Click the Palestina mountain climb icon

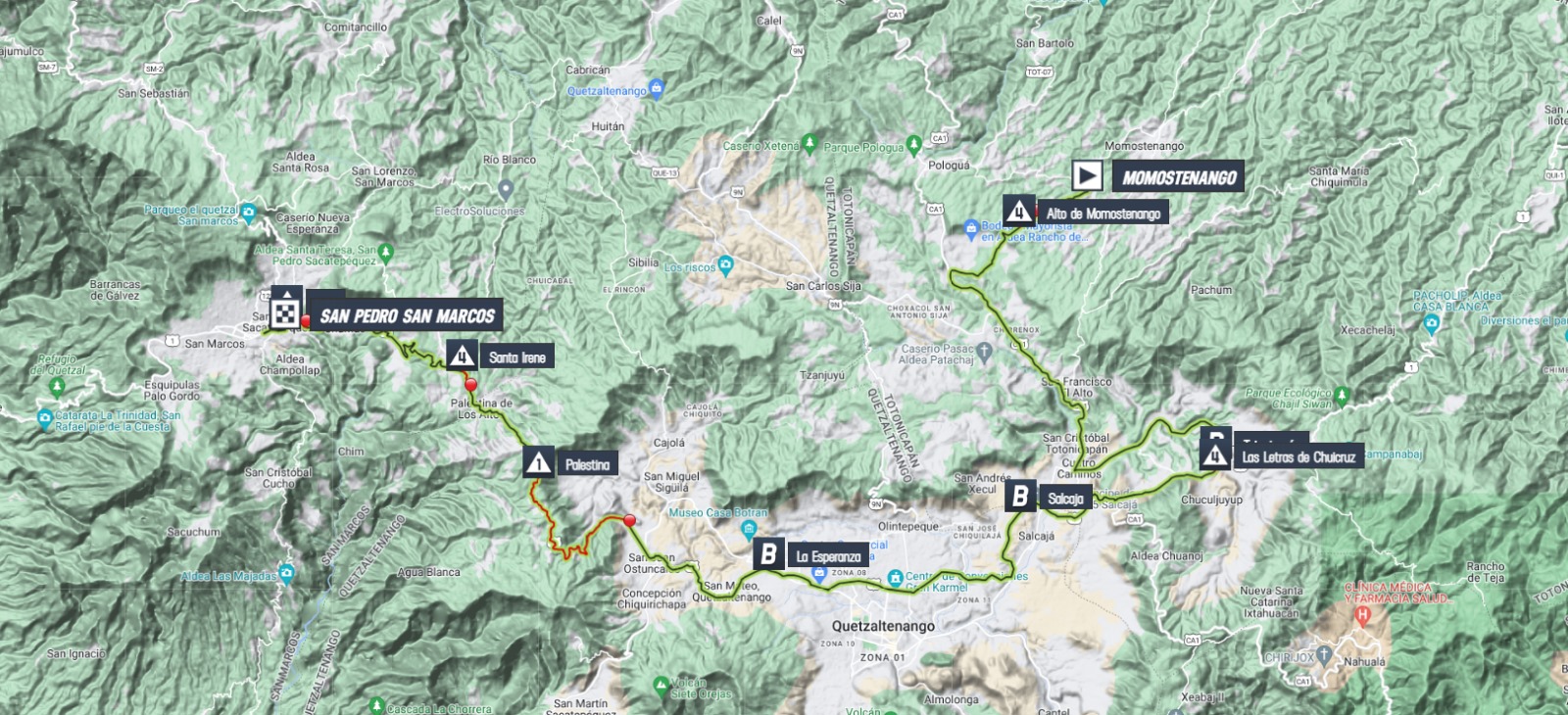point(538,462)
